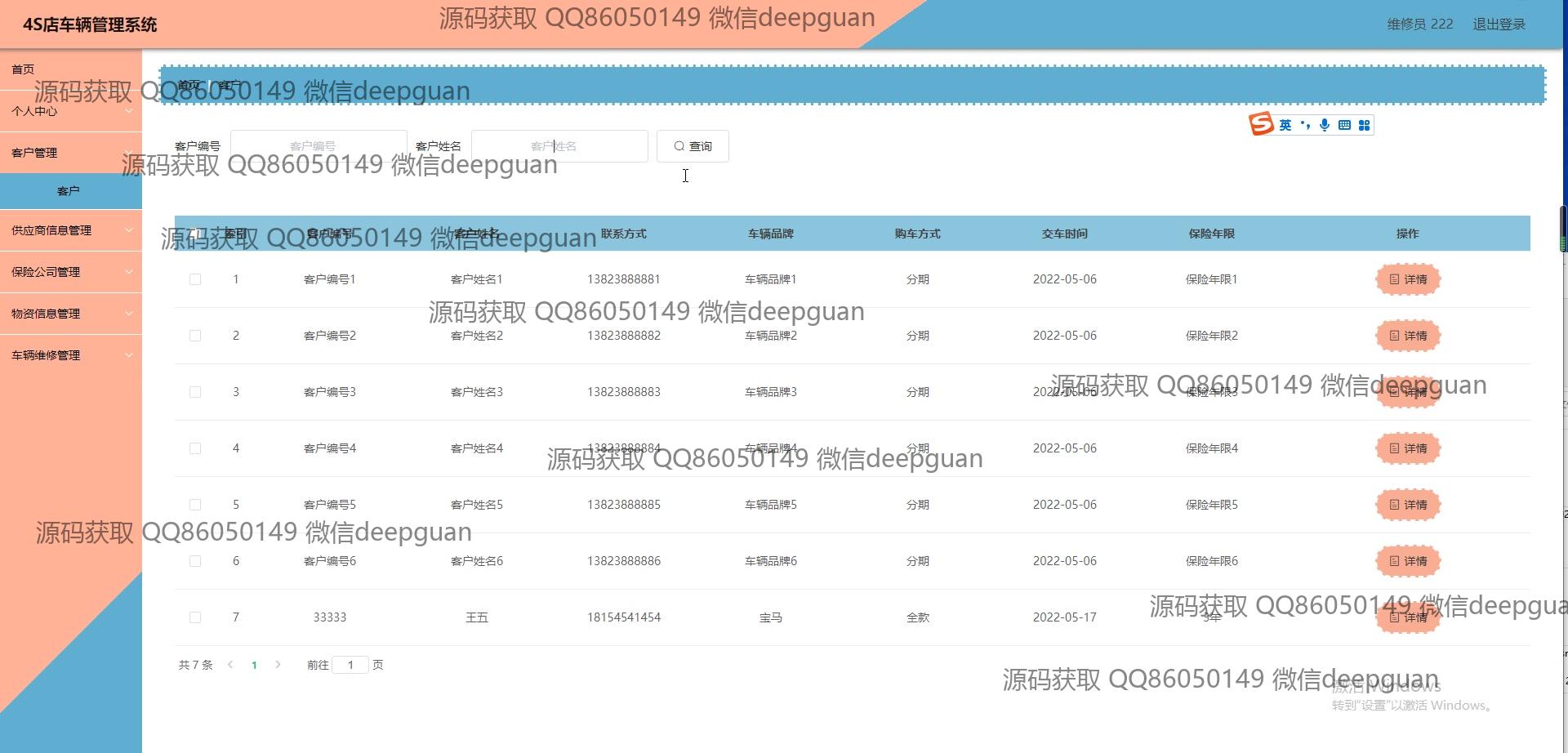Click the 车辆品牌 column header
Image resolution: width=1568 pixels, height=753 pixels.
pyautogui.click(x=771, y=234)
